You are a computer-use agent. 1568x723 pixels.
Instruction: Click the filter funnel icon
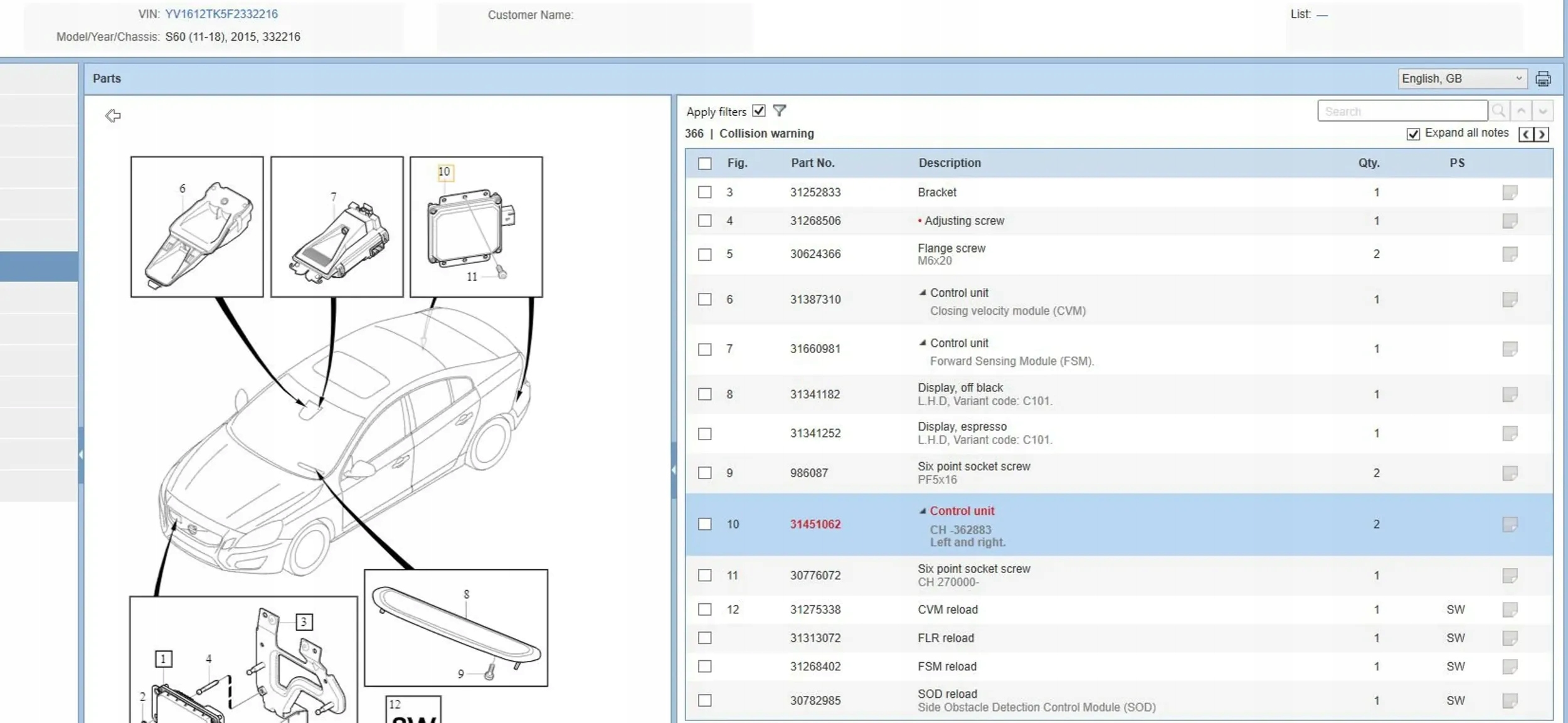point(779,111)
